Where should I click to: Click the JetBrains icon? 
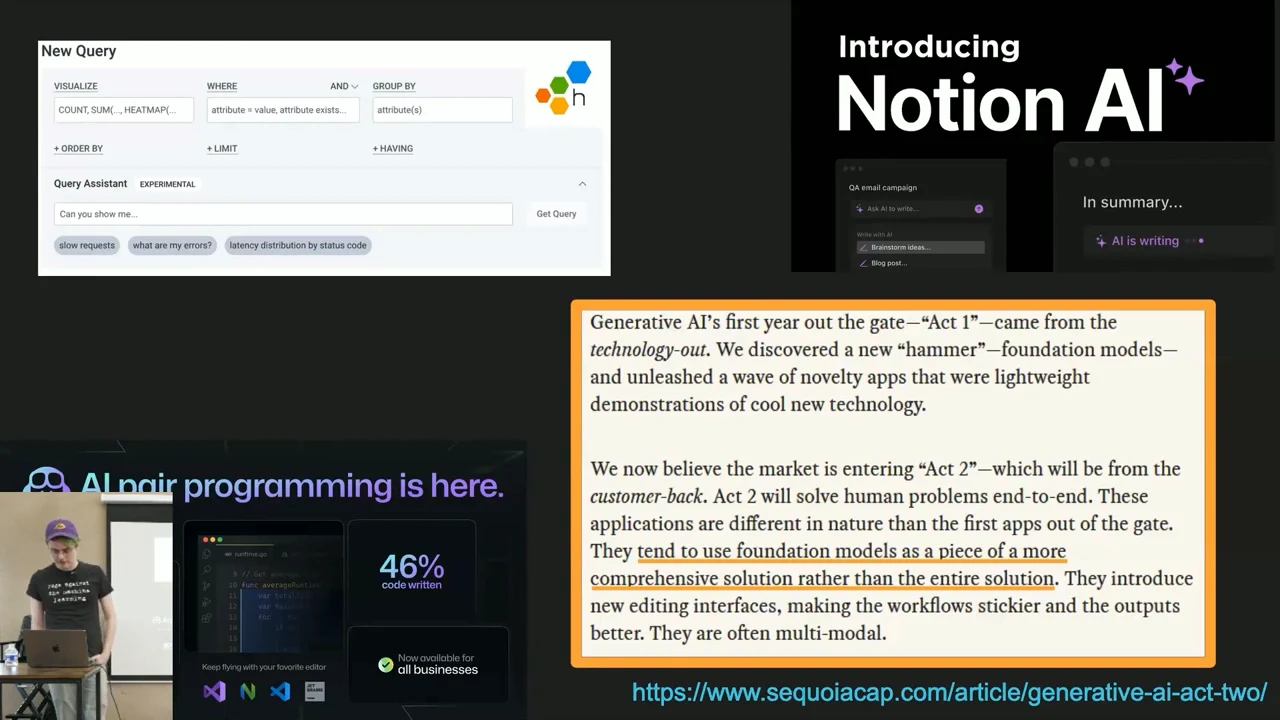tap(314, 691)
